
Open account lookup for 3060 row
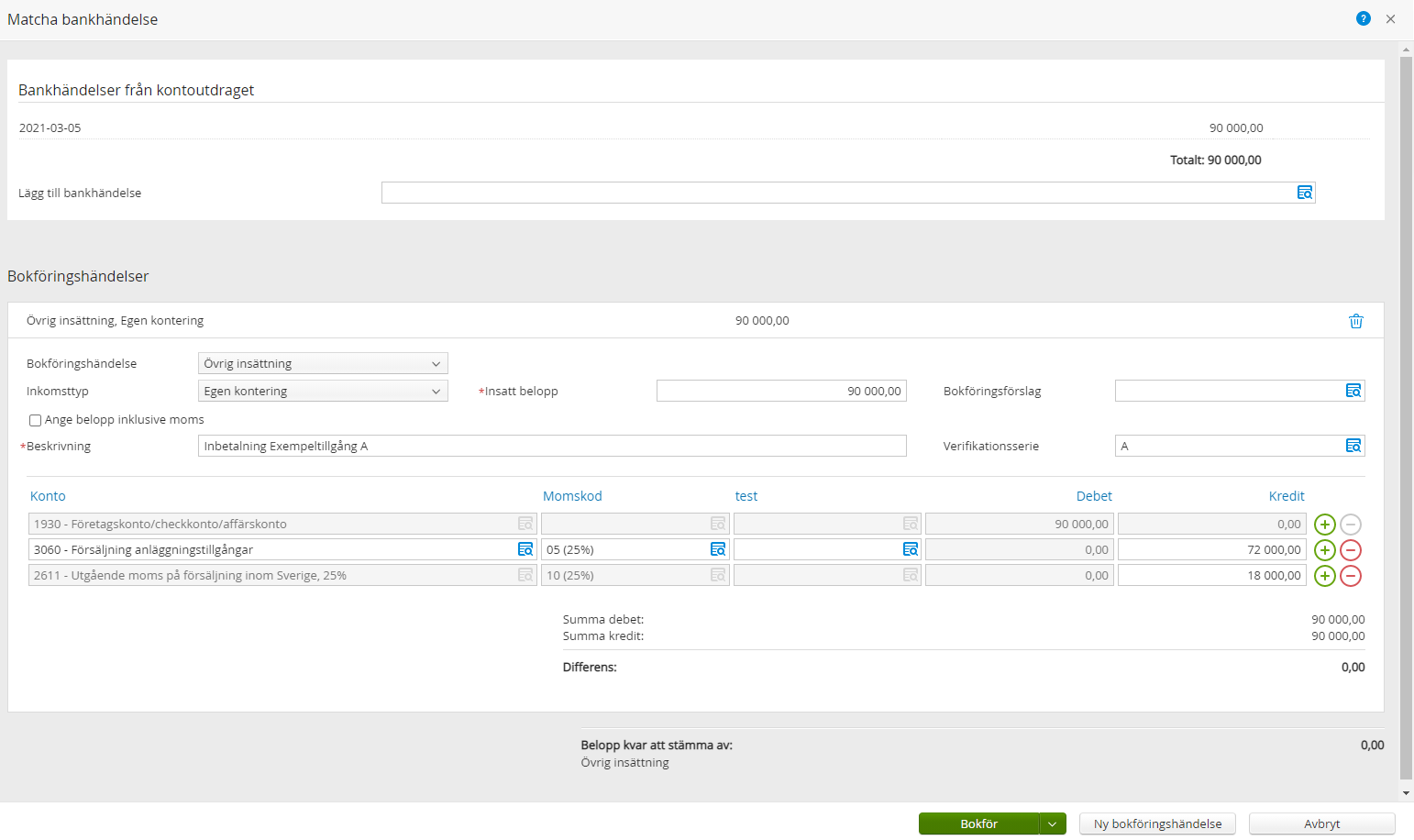(x=525, y=549)
